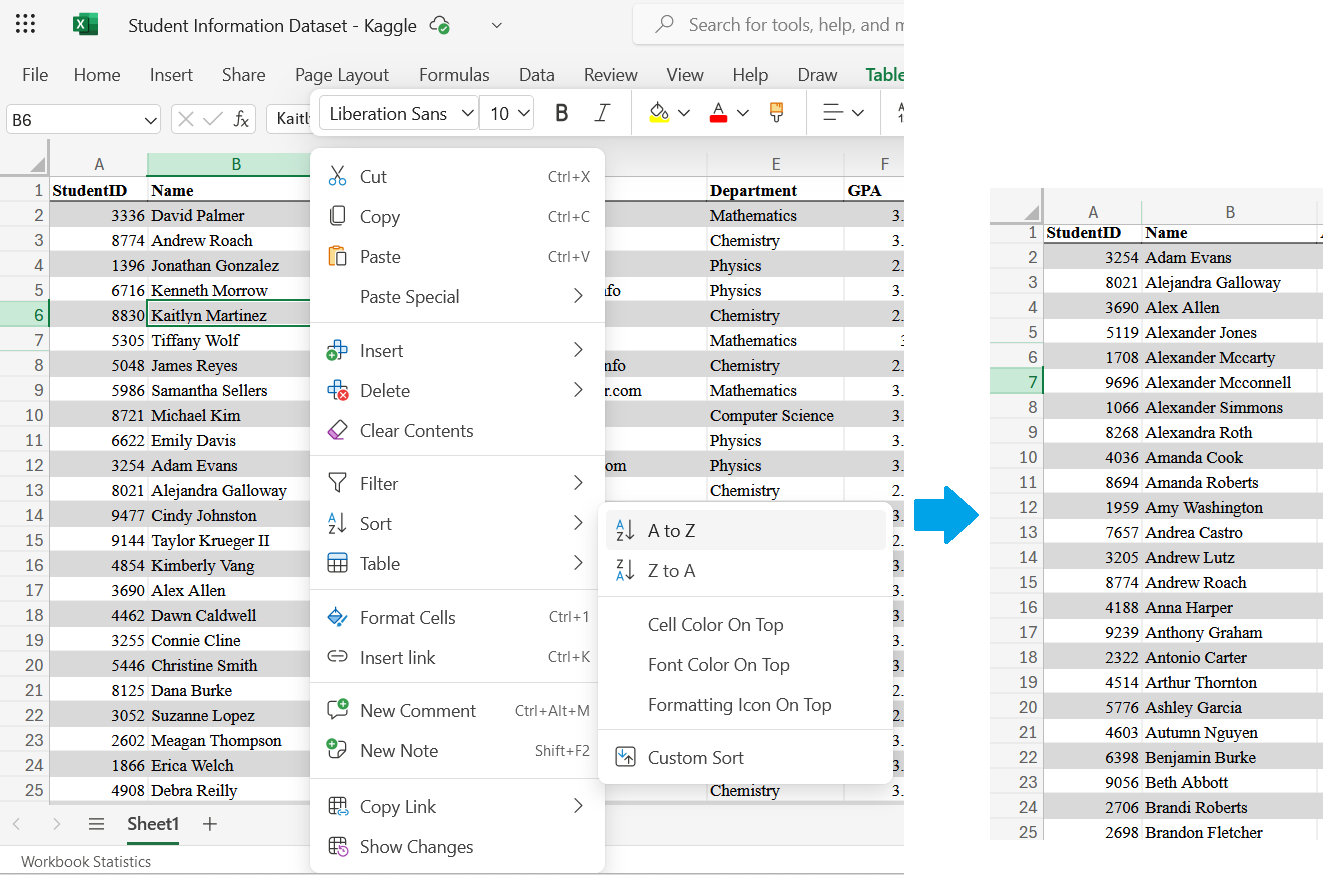This screenshot has width=1324, height=875.
Task: Click the Z to A sort icon
Action: [x=625, y=570]
